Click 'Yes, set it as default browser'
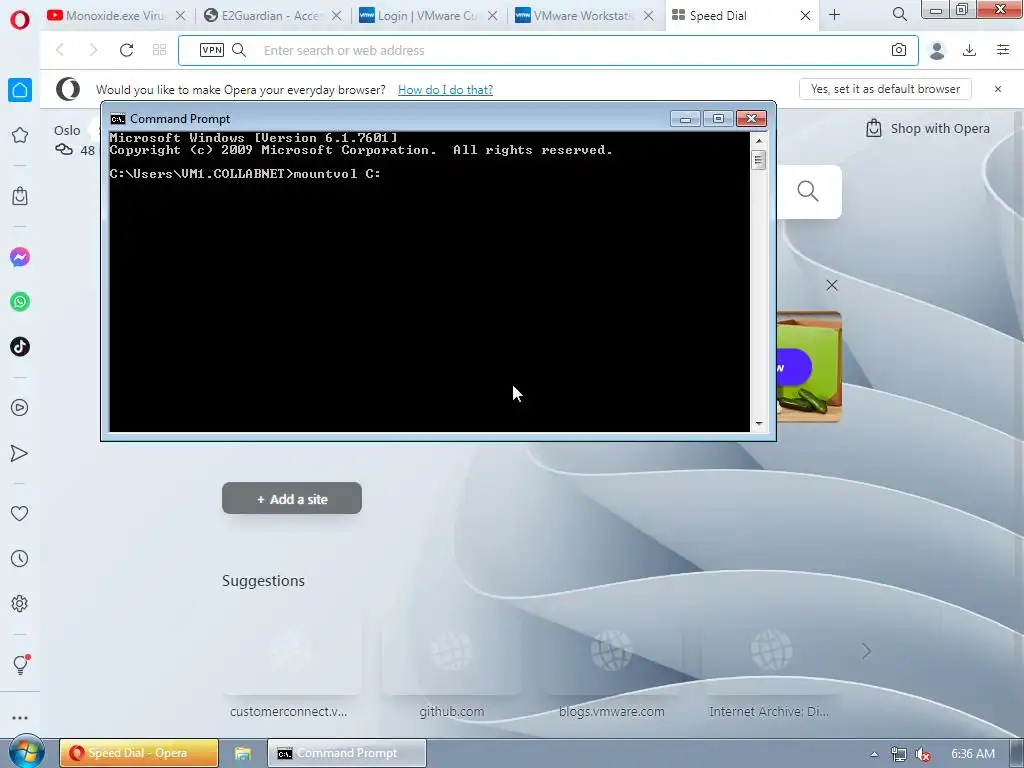This screenshot has width=1024, height=768. [885, 89]
